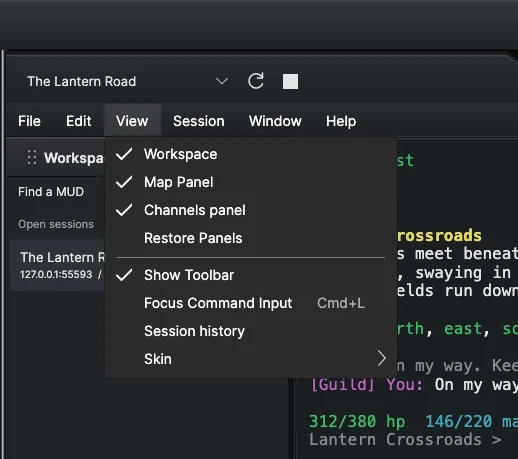Click Find a MUD link
This screenshot has height=459, width=518.
point(51,192)
